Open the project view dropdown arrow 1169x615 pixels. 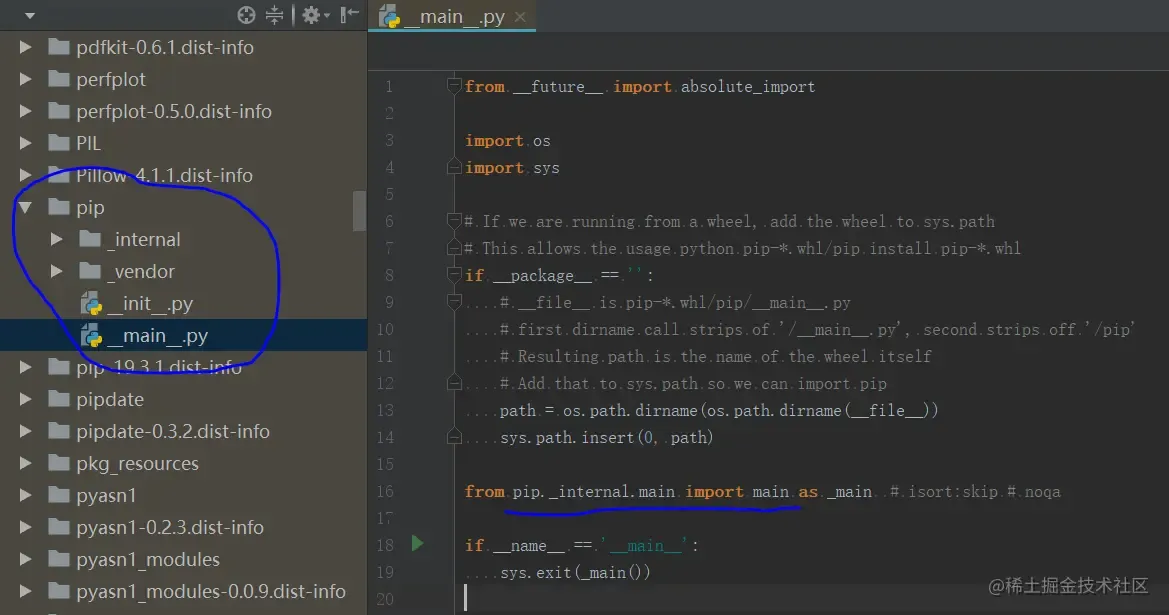coord(30,15)
